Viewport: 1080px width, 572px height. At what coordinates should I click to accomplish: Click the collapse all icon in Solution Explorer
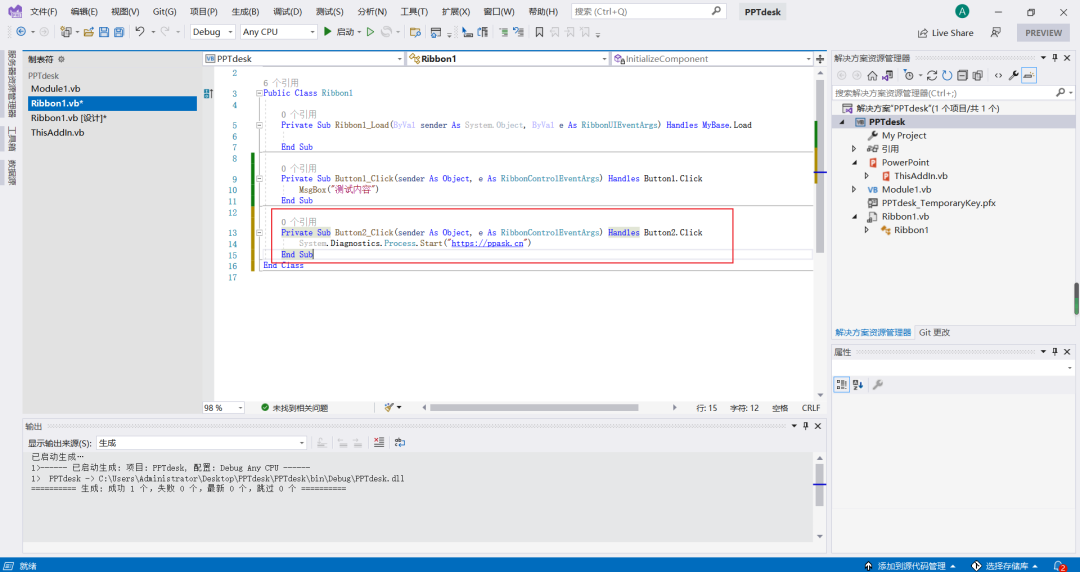click(x=962, y=75)
